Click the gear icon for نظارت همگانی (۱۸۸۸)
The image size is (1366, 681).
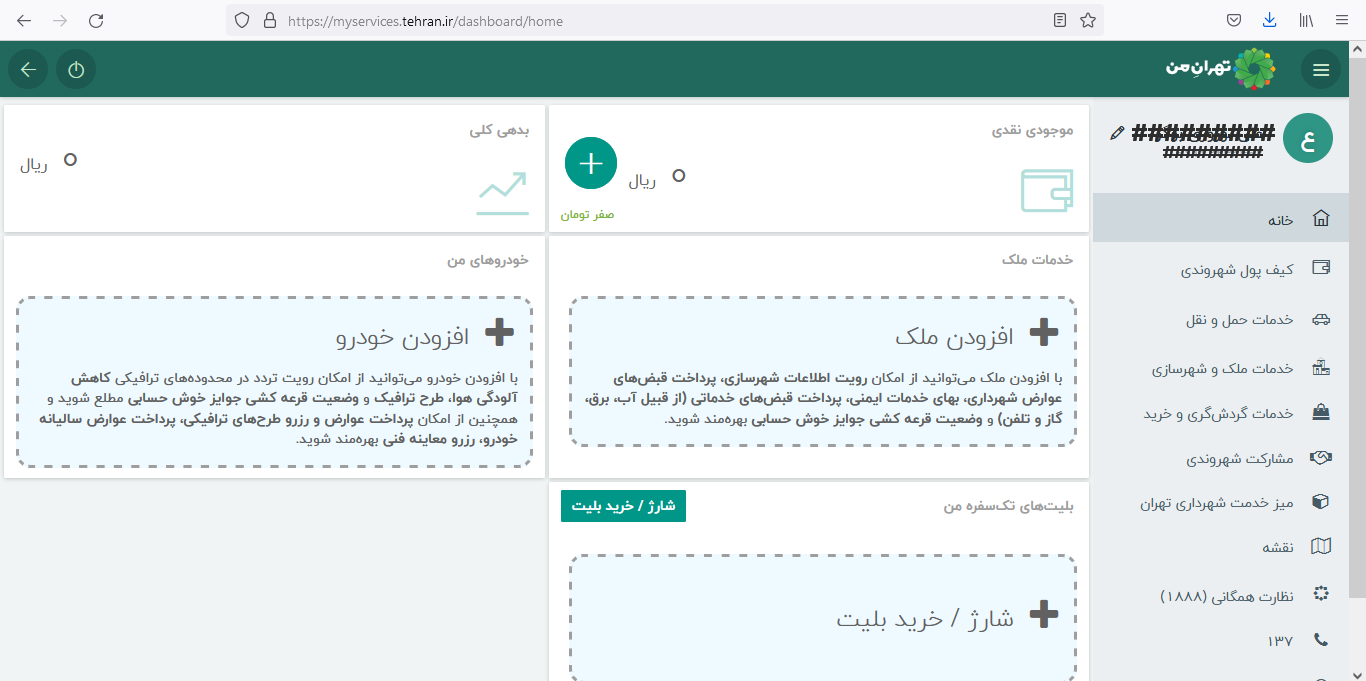[x=1320, y=593]
